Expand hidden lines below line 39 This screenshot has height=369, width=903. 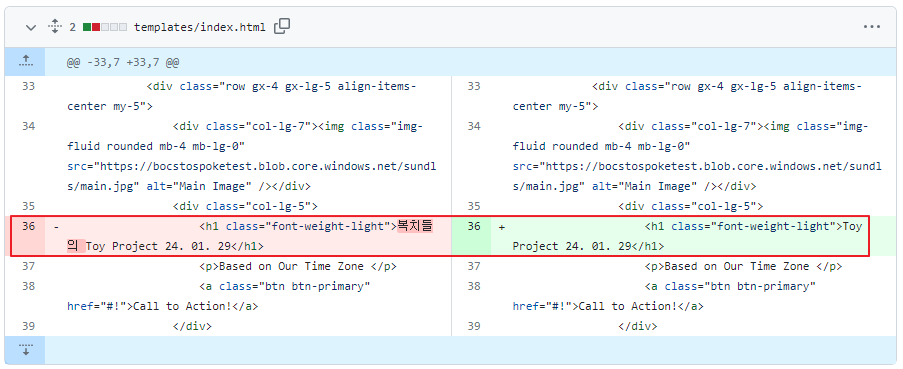[x=25, y=349]
